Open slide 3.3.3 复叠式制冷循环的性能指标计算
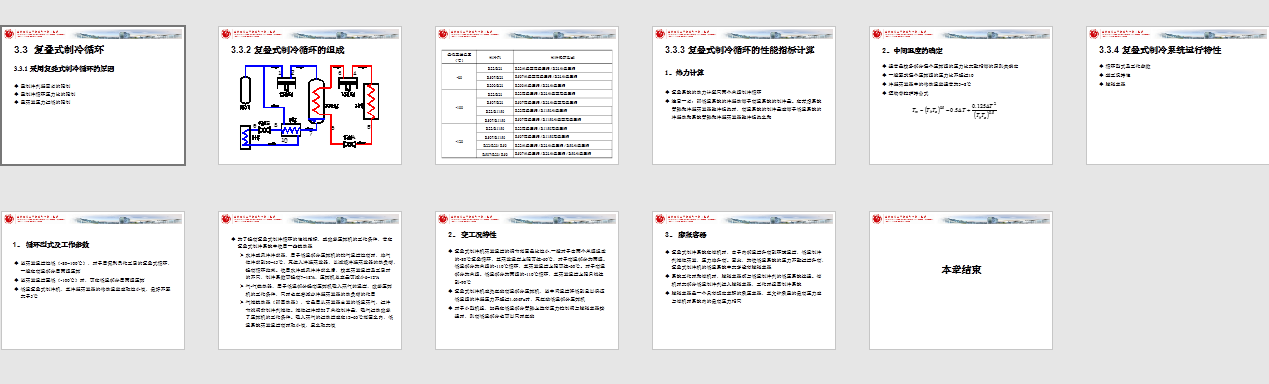 click(743, 96)
